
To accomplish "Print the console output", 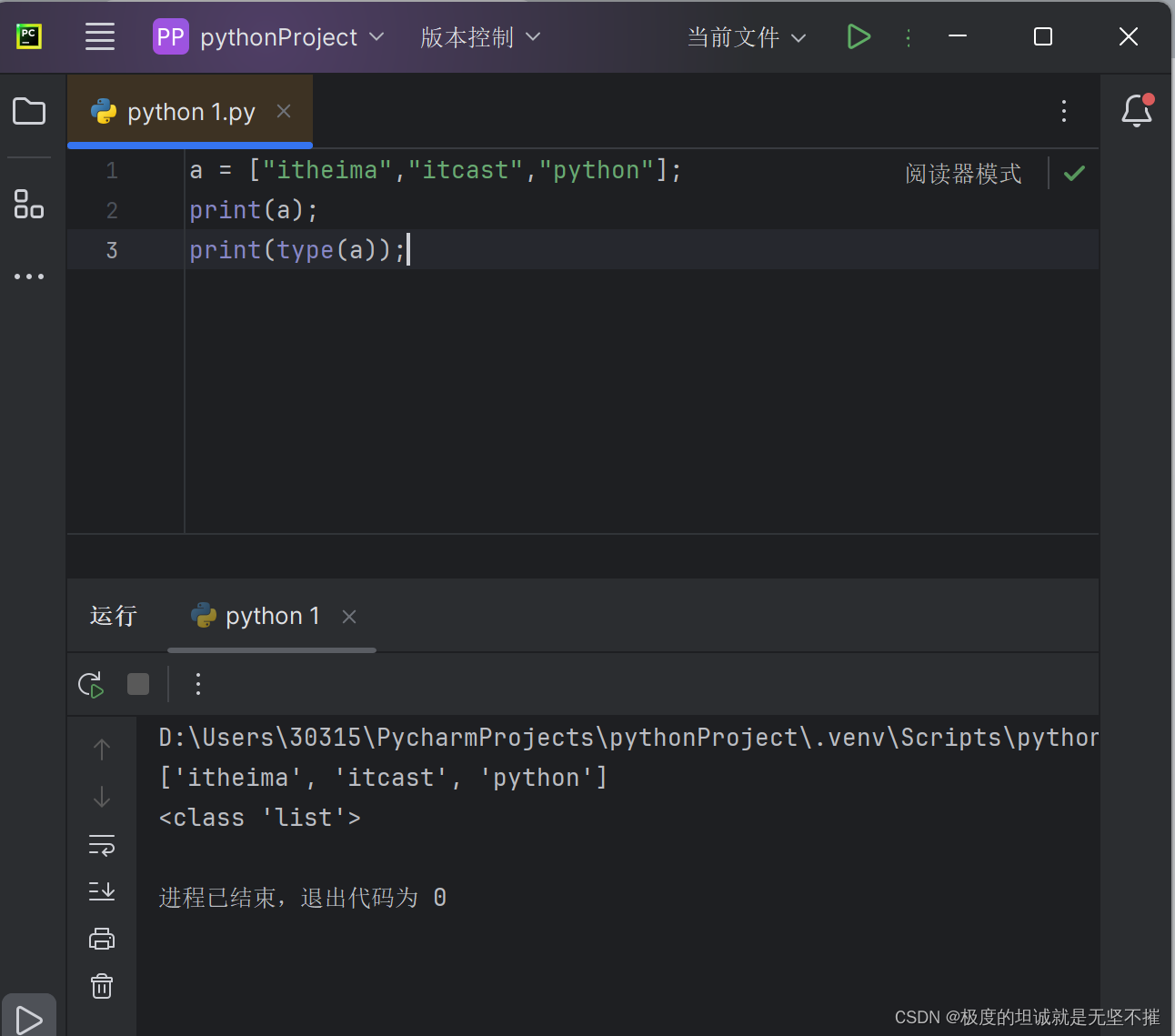I will coord(101,939).
